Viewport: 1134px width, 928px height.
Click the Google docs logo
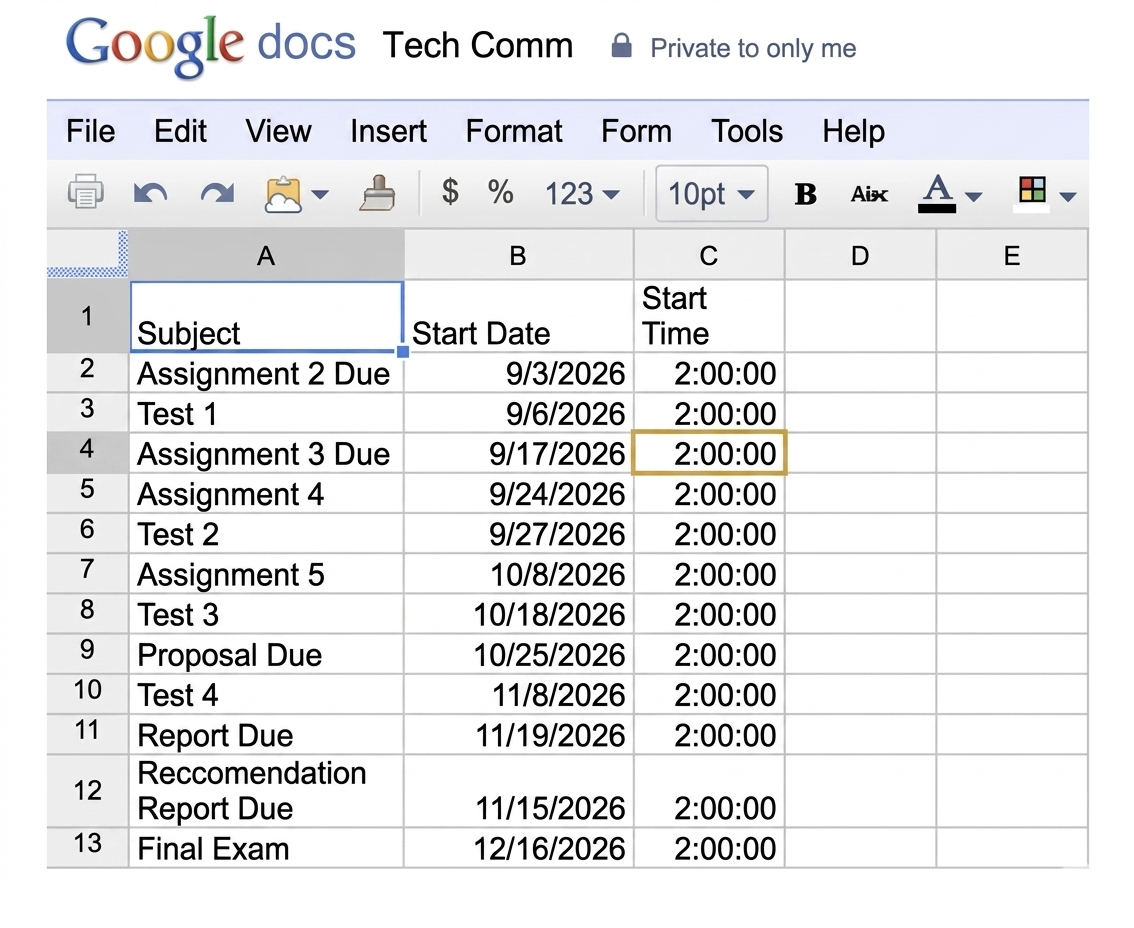210,45
